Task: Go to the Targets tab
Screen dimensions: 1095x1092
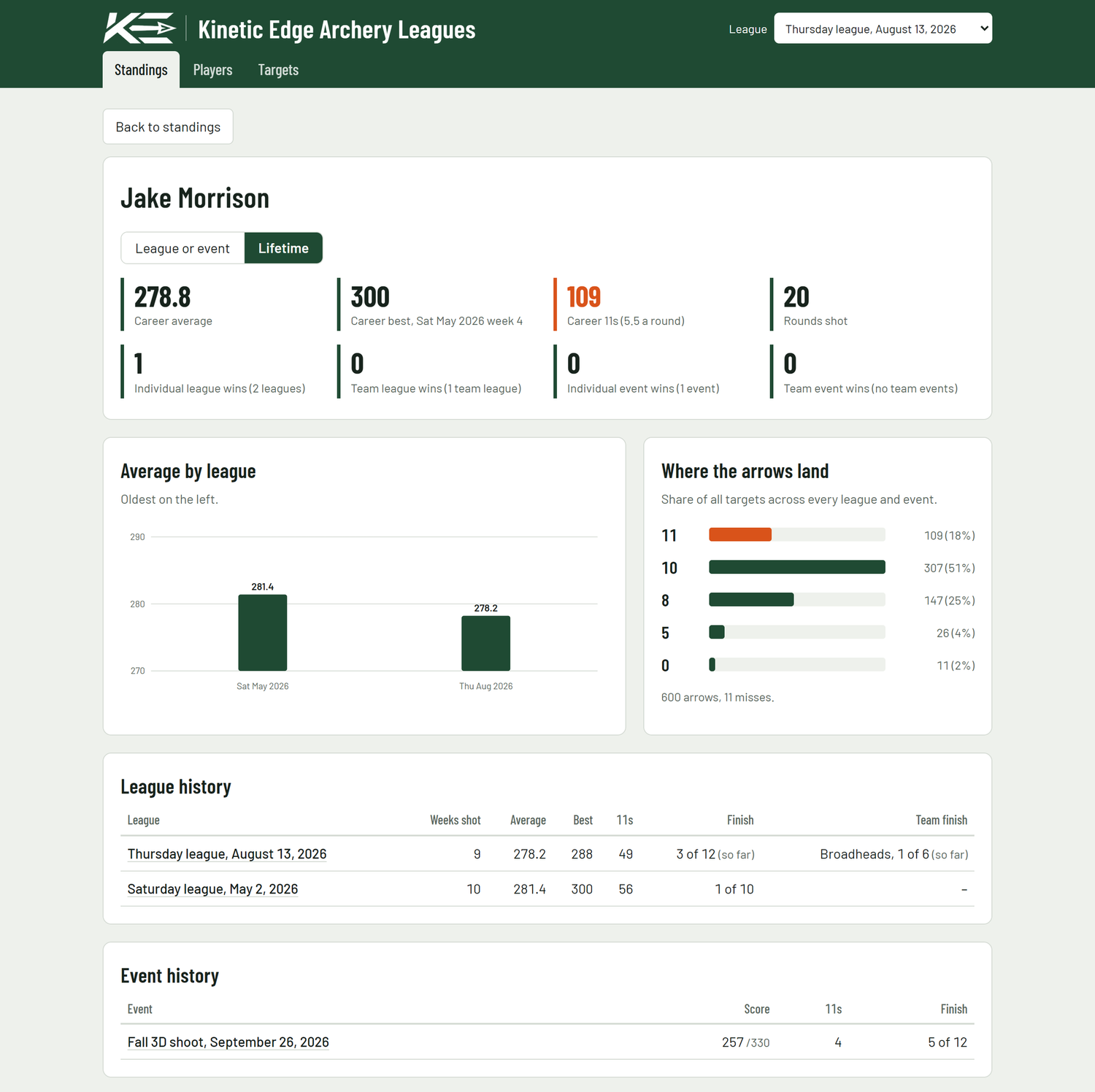Action: (x=278, y=70)
